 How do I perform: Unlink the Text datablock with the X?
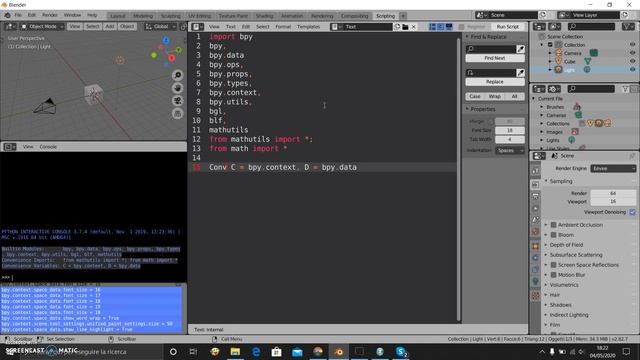click(x=413, y=27)
